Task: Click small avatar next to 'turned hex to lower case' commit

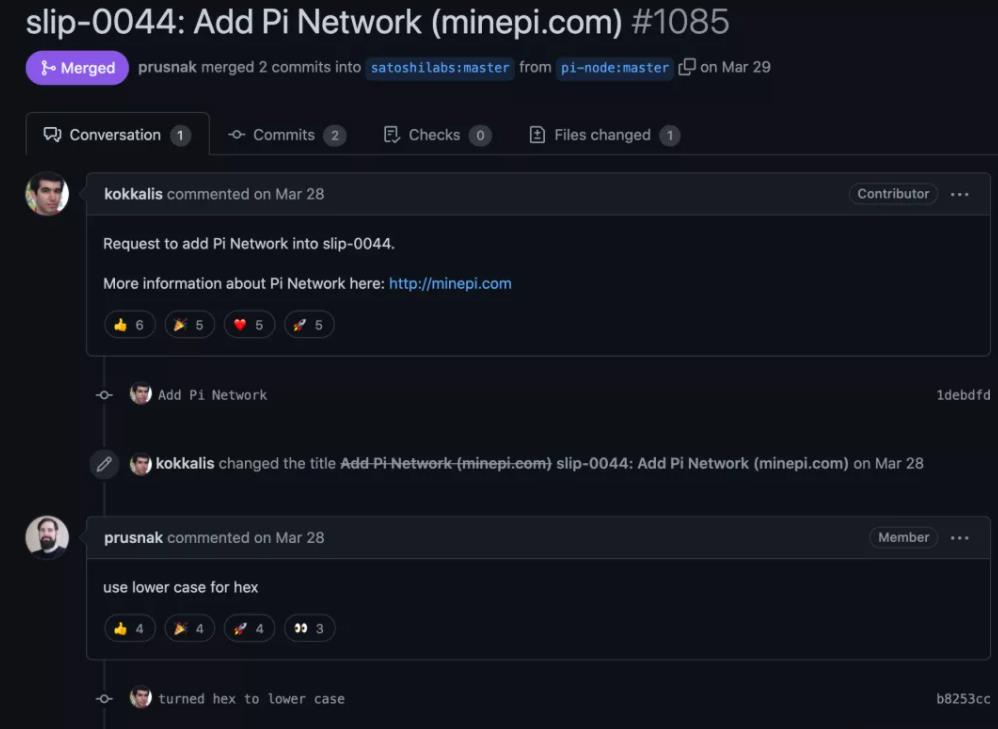Action: click(x=141, y=697)
